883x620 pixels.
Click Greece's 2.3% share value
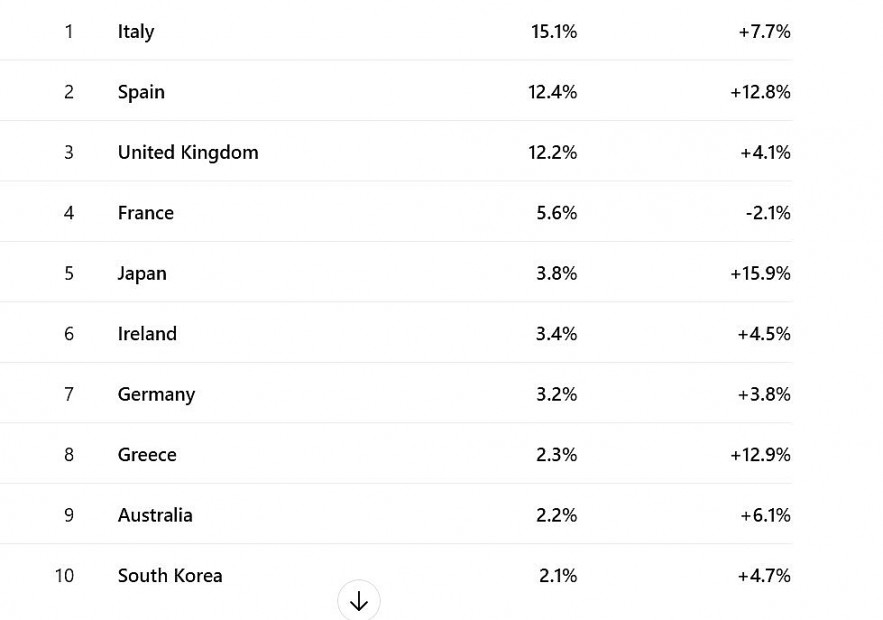556,454
